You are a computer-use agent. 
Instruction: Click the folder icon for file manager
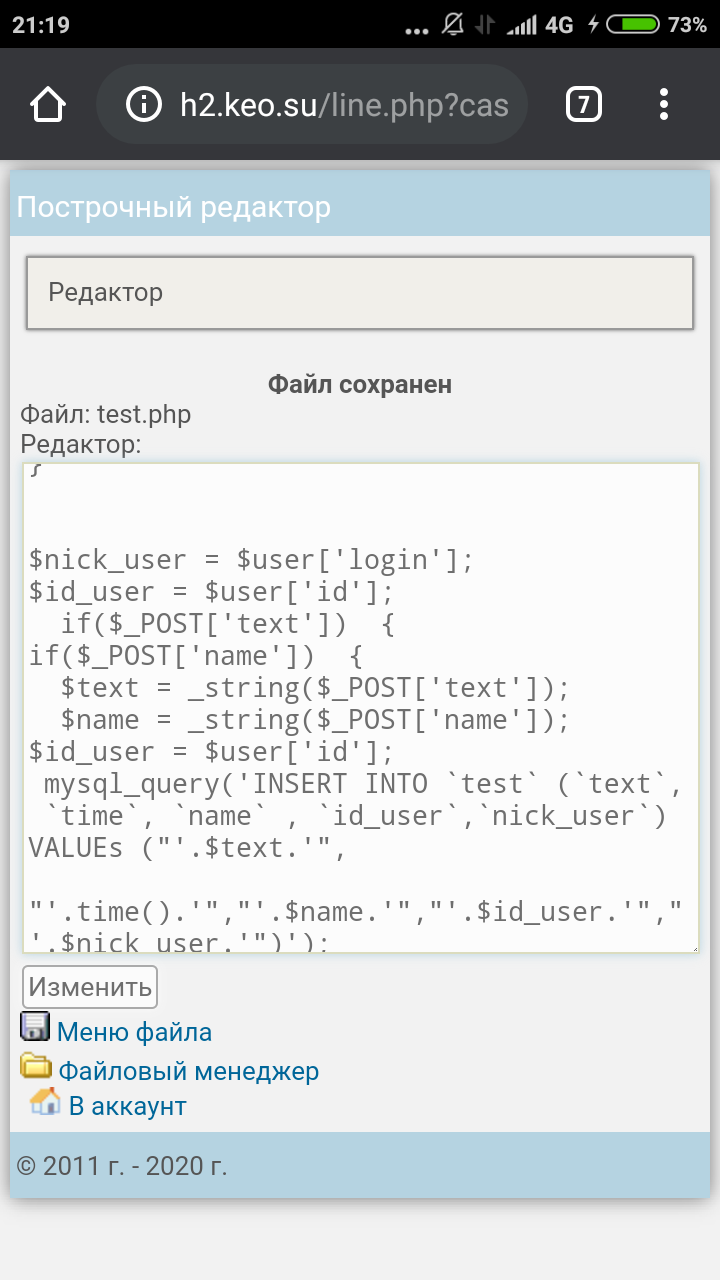(37, 1067)
